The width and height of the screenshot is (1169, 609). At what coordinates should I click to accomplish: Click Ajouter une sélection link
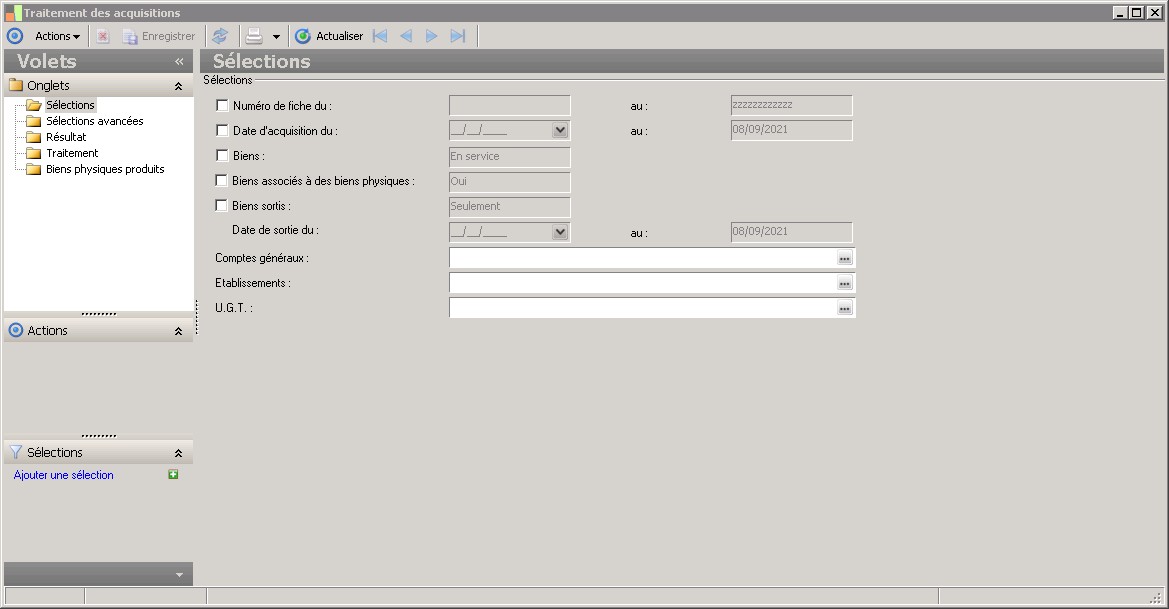(63, 475)
